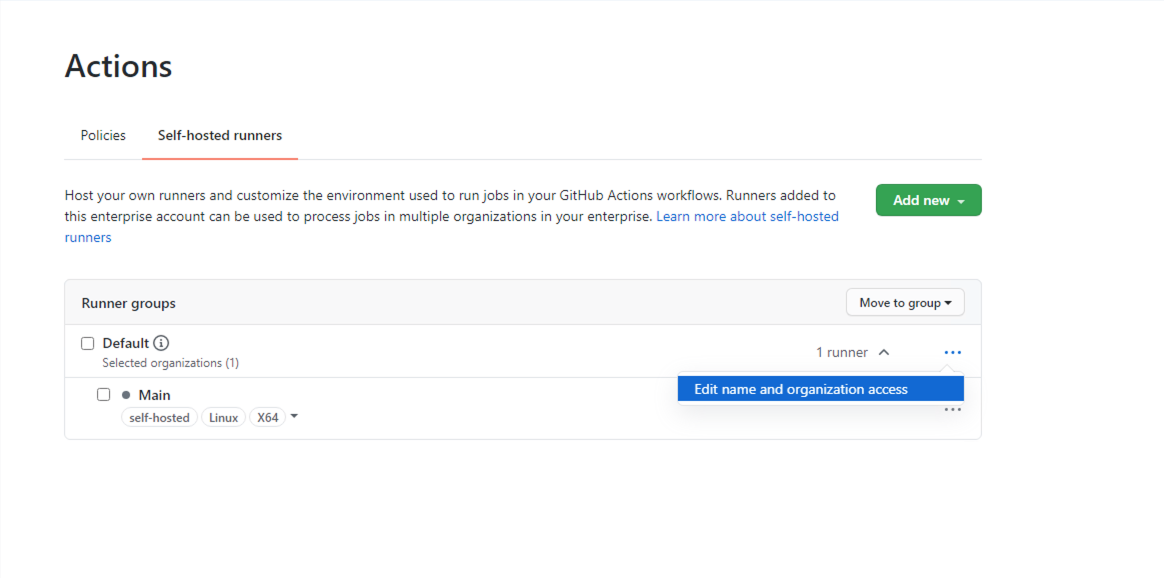Click the green Add new button caret
The image size is (1164, 578).
[x=961, y=200]
